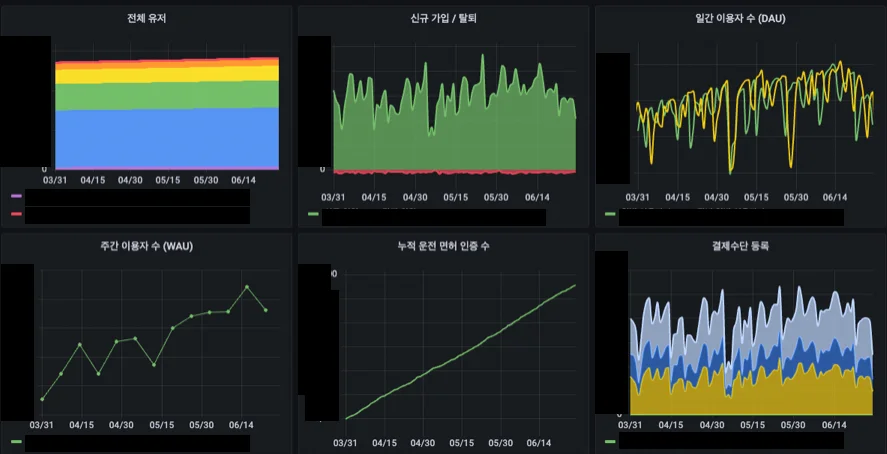Open the 신규 가입 / 탈퇴 panel title menu

443,18
